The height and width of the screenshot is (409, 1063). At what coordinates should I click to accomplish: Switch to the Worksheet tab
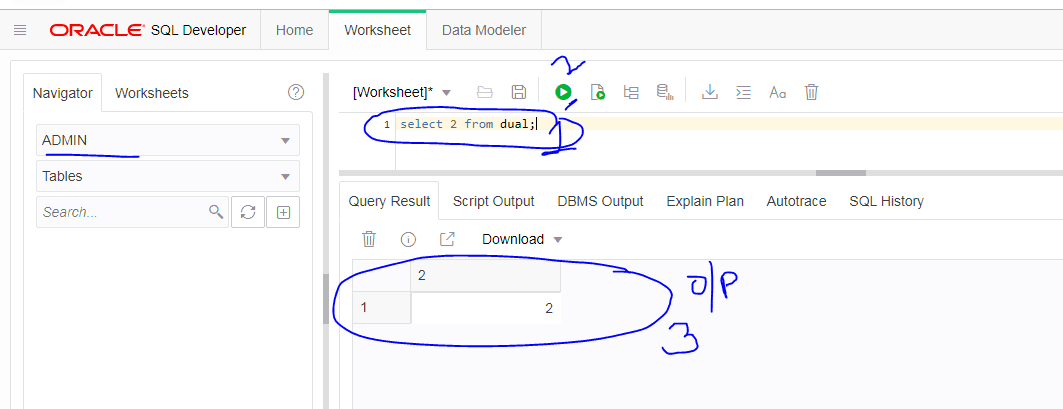tap(378, 30)
